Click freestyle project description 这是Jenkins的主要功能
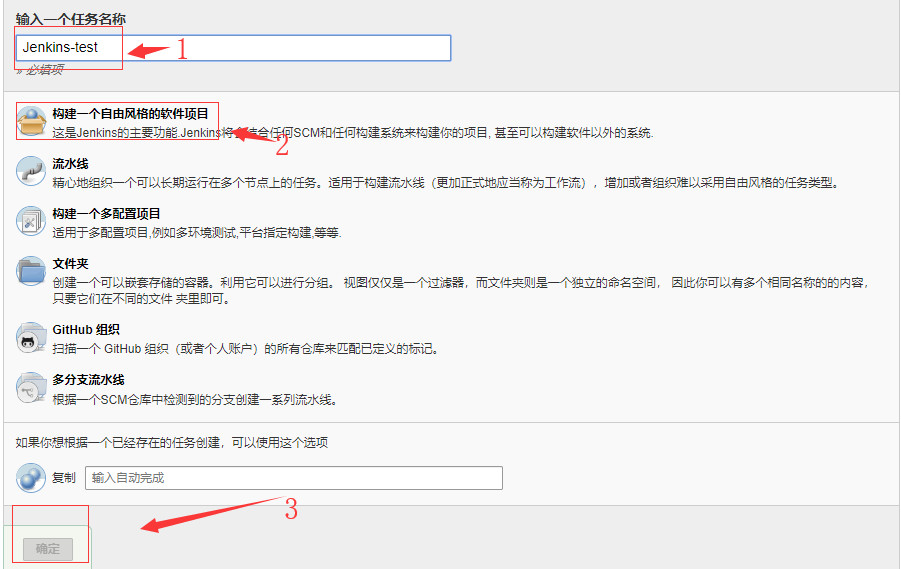Screen dimensions: 901x569 353,133
